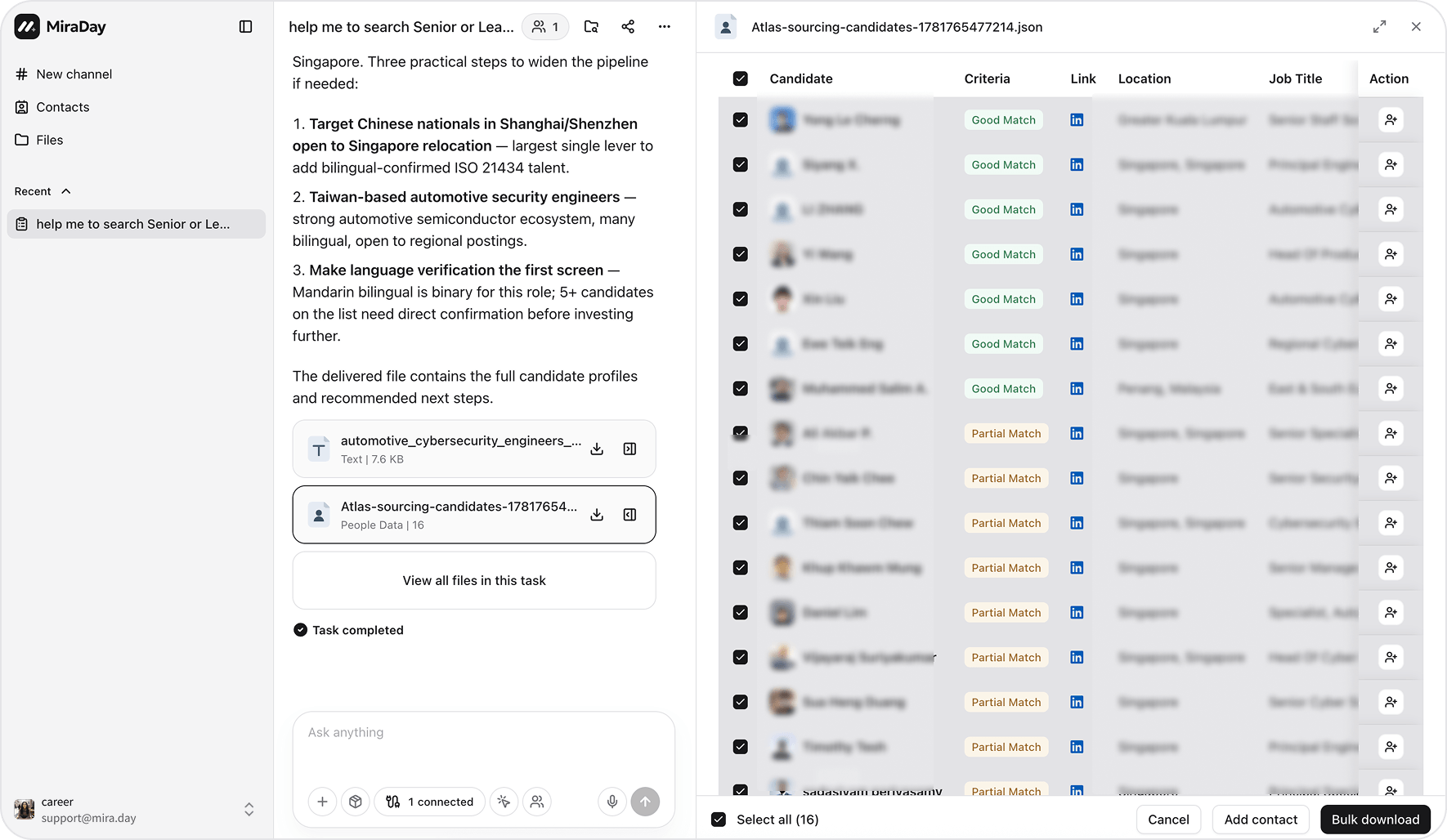Click the plus attach button in chat box

pos(322,802)
